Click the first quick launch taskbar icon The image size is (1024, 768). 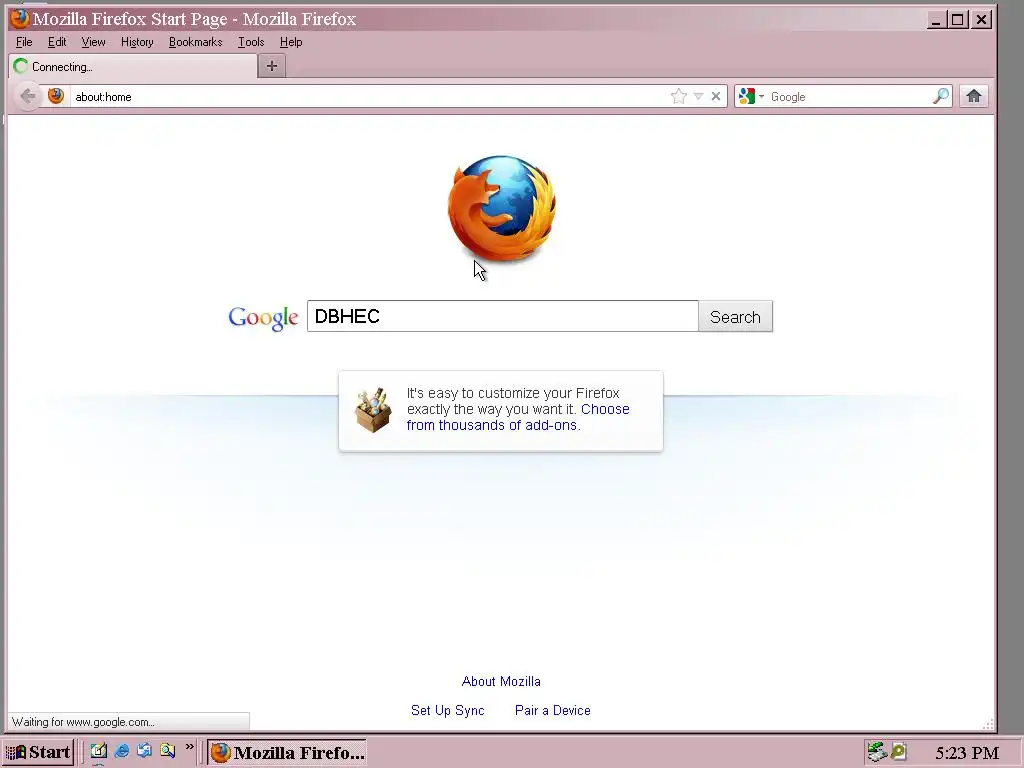(99, 751)
